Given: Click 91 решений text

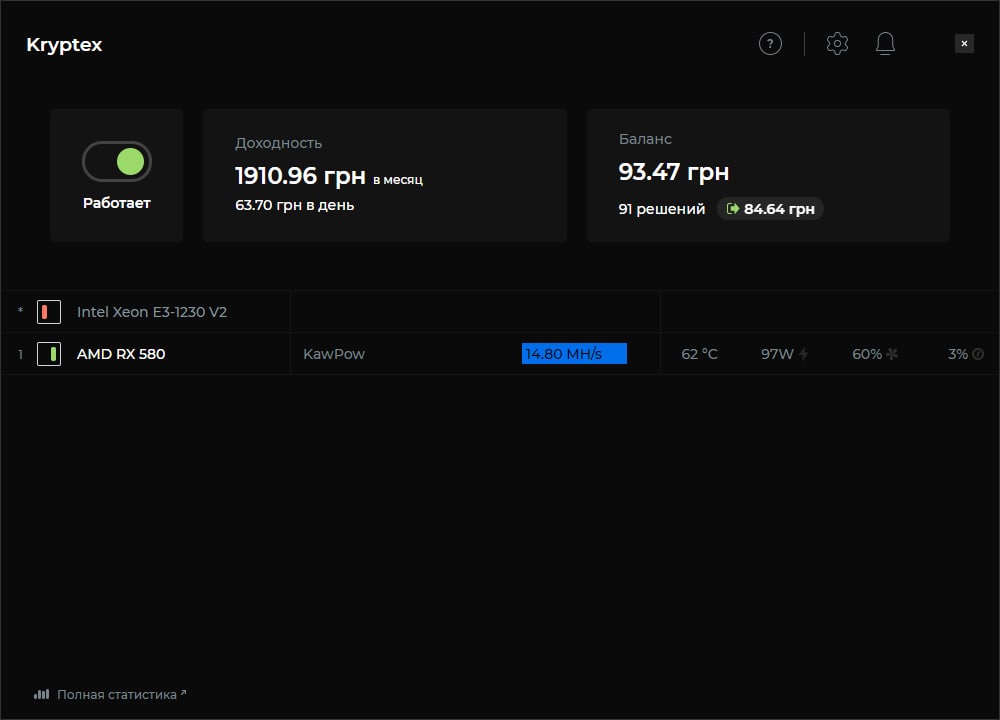Looking at the screenshot, I should point(661,209).
